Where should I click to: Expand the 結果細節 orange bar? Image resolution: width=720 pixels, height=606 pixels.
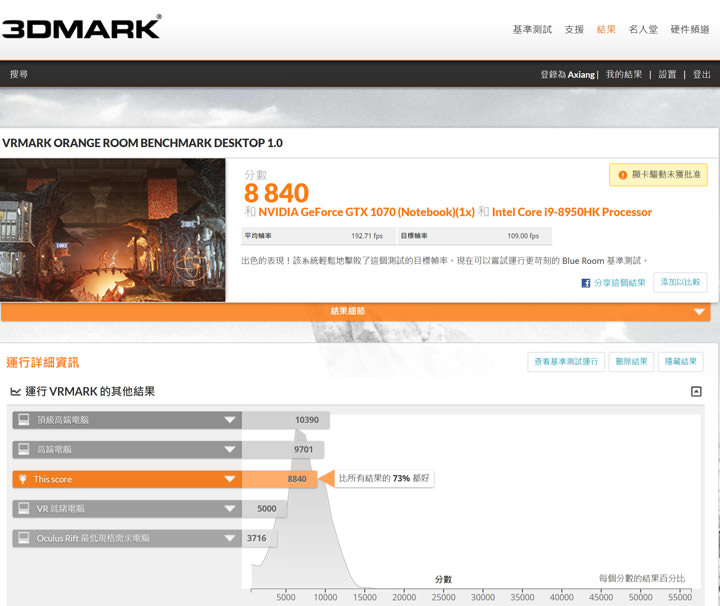pos(699,312)
